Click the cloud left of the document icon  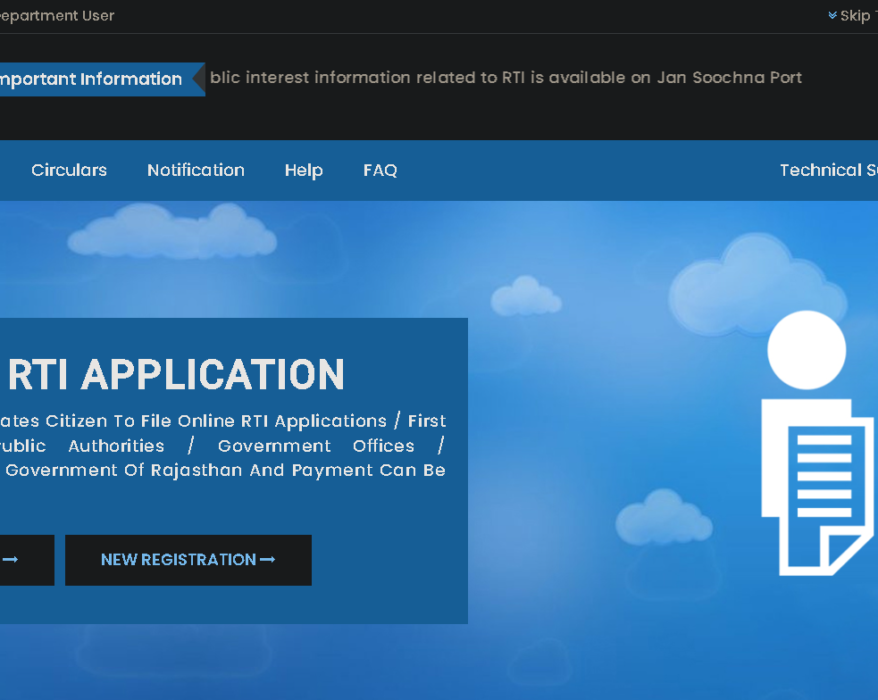pyautogui.click(x=661, y=516)
